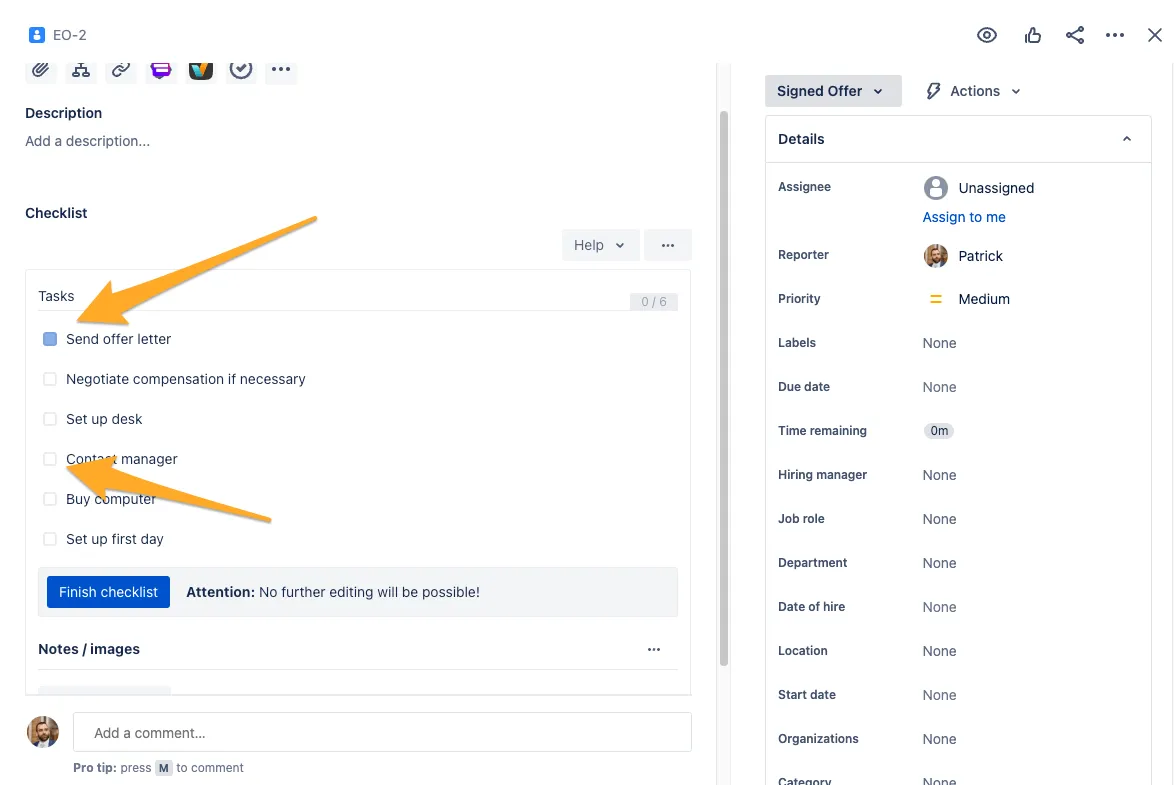Open the Notes / images ellipsis menu
1174x785 pixels.
pyautogui.click(x=654, y=649)
